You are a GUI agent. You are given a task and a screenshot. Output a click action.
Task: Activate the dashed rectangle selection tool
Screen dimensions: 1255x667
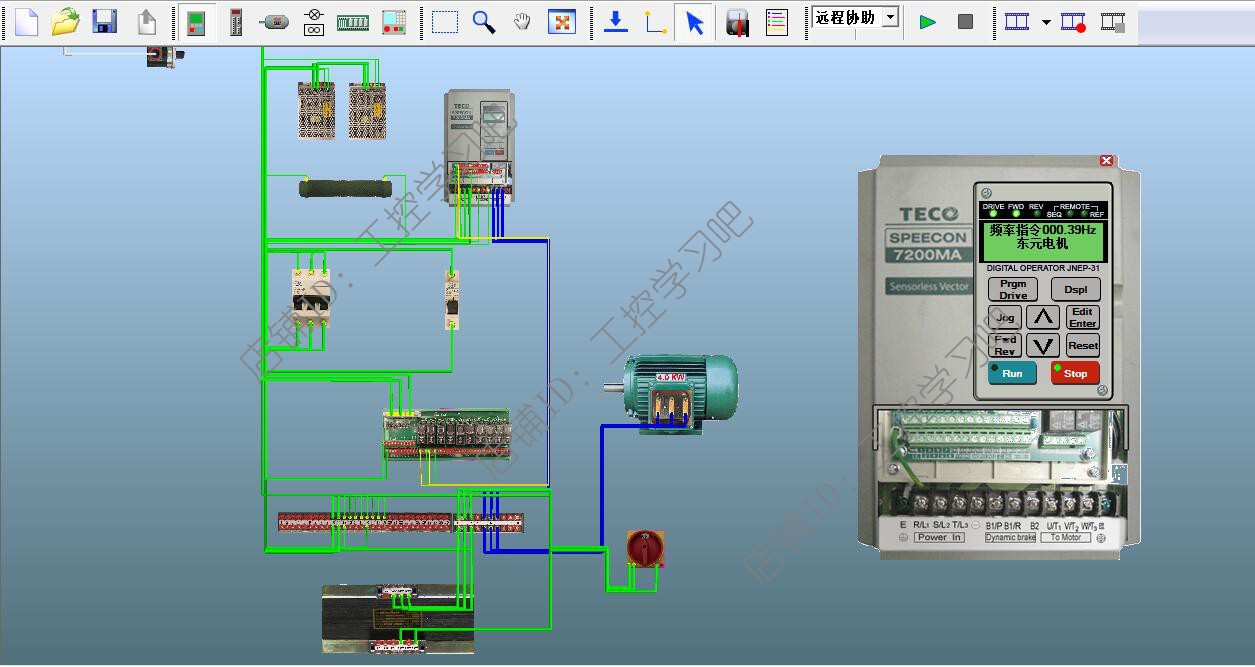tap(444, 22)
